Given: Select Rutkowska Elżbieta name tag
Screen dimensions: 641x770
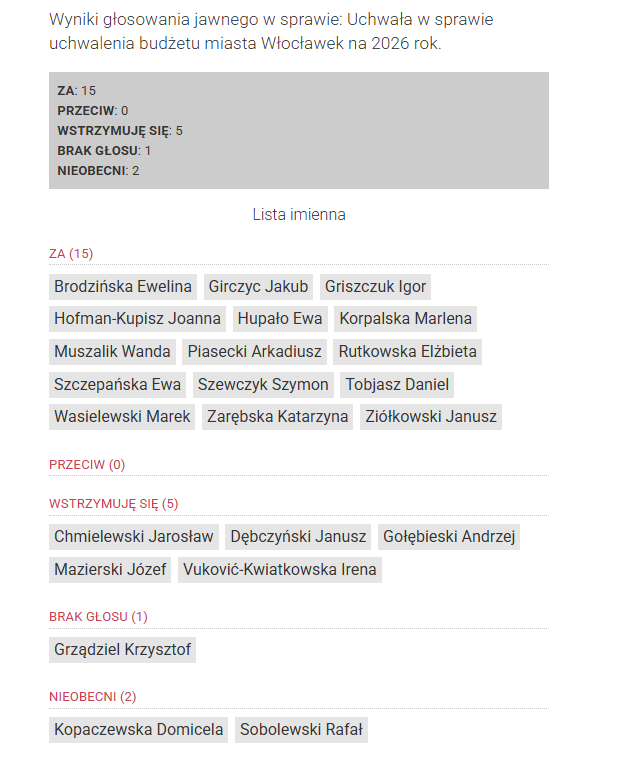Looking at the screenshot, I should 408,352.
